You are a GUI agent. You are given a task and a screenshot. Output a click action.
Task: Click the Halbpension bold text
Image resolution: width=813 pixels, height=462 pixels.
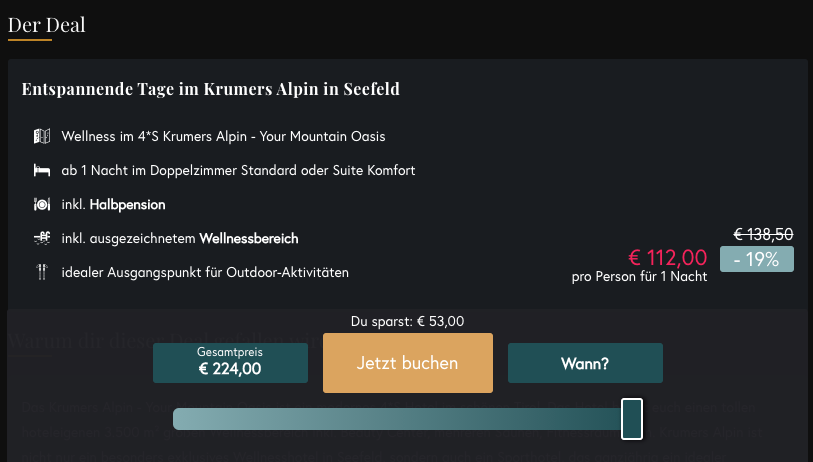click(128, 205)
